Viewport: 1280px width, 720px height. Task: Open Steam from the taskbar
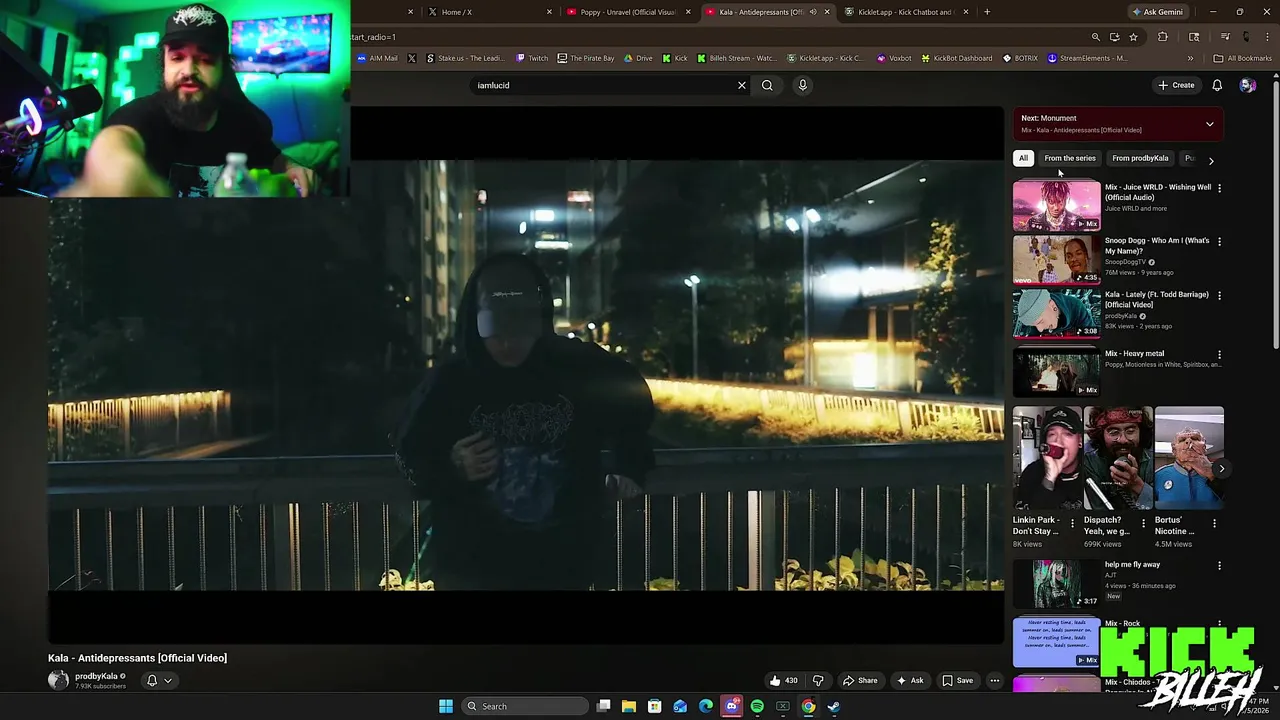click(x=834, y=706)
